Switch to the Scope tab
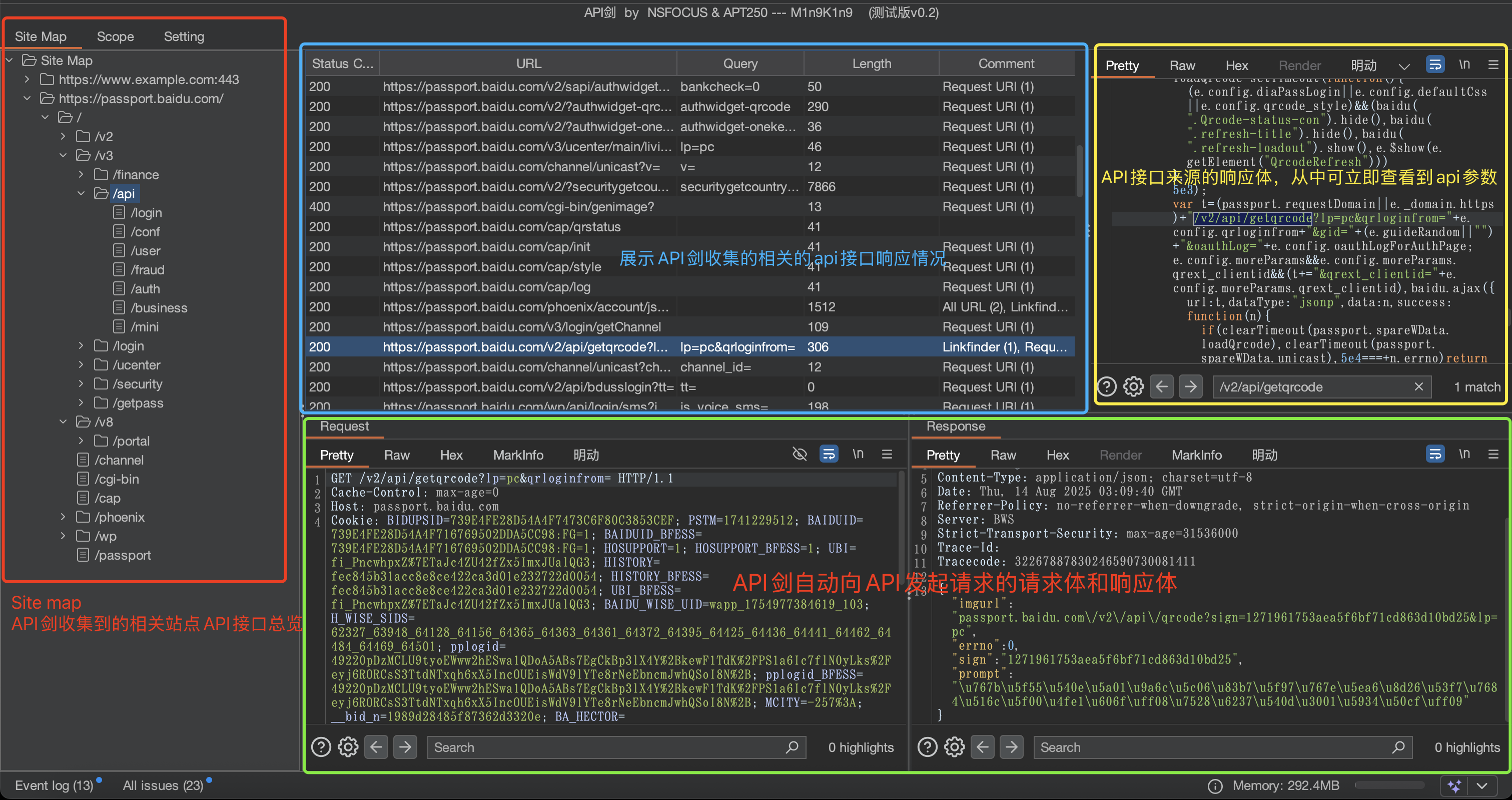This screenshot has height=800, width=1512. (x=115, y=37)
